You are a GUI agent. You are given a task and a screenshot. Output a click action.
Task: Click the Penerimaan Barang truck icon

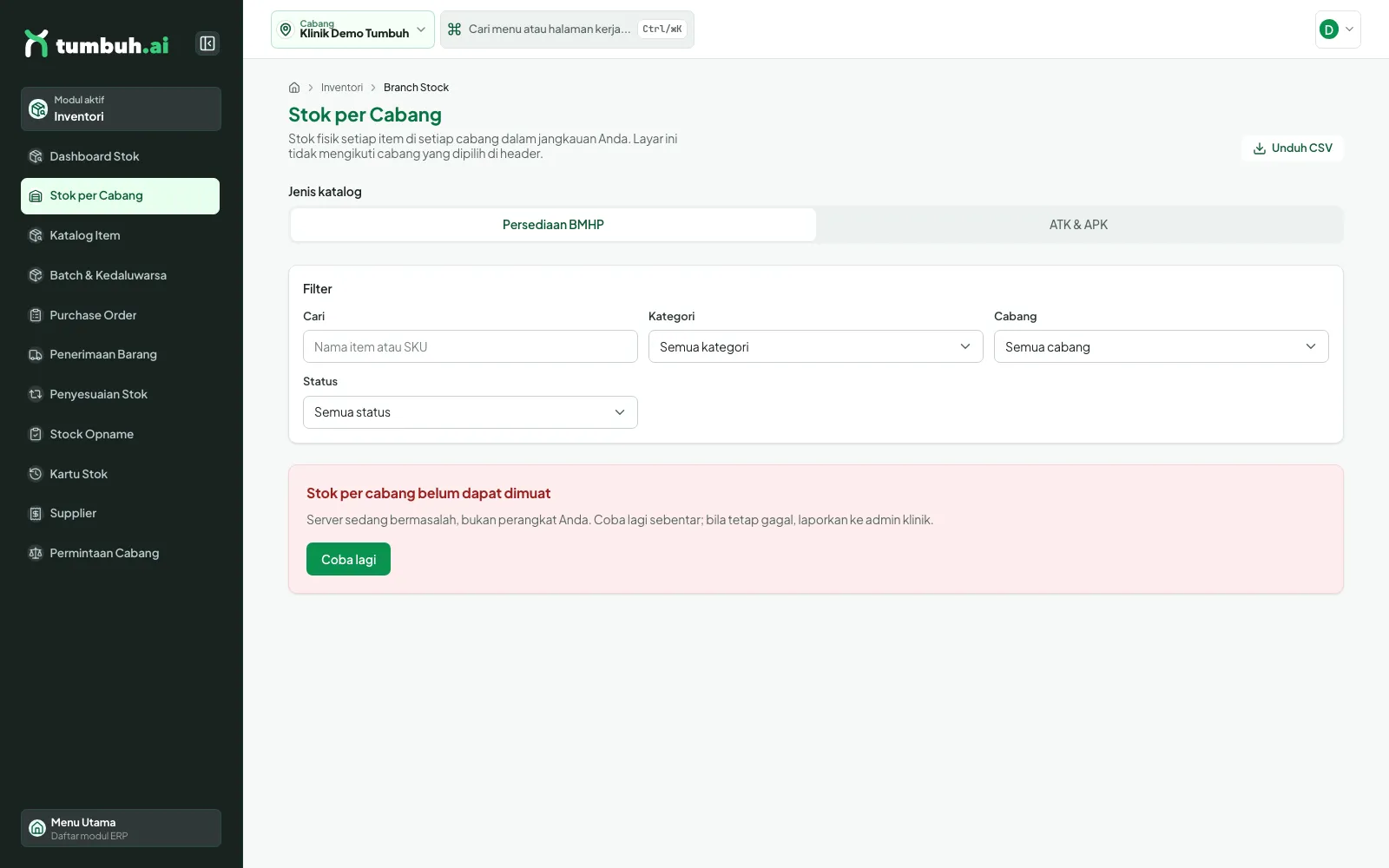pyautogui.click(x=36, y=354)
